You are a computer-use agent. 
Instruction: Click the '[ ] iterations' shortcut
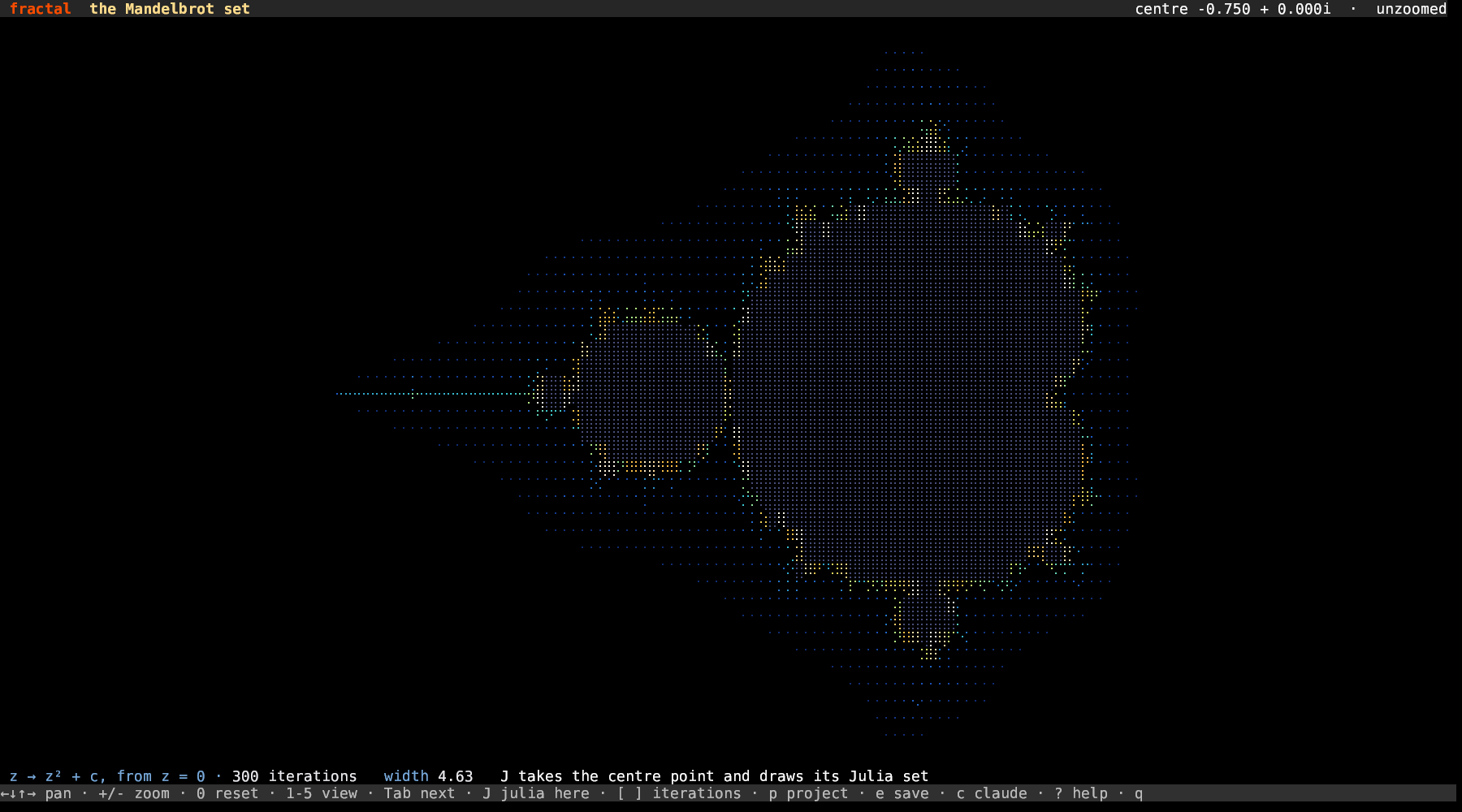point(679,793)
